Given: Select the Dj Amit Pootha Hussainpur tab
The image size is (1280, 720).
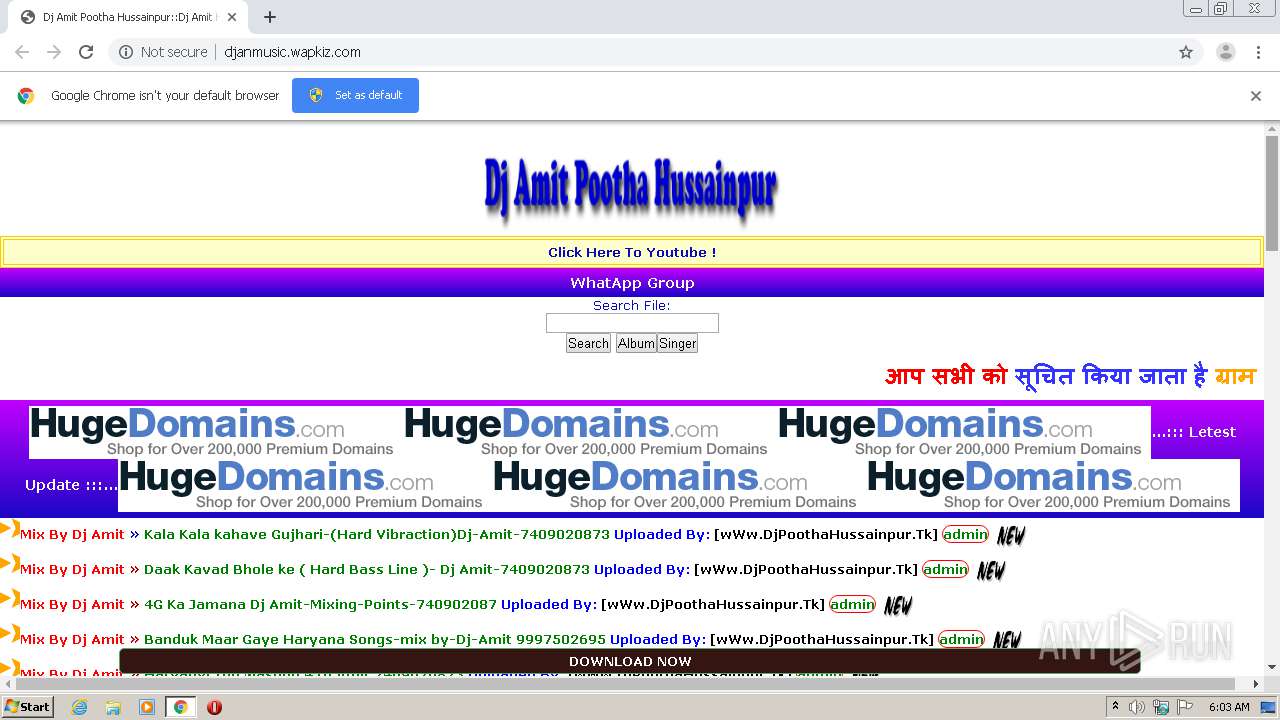Looking at the screenshot, I should coord(127,17).
